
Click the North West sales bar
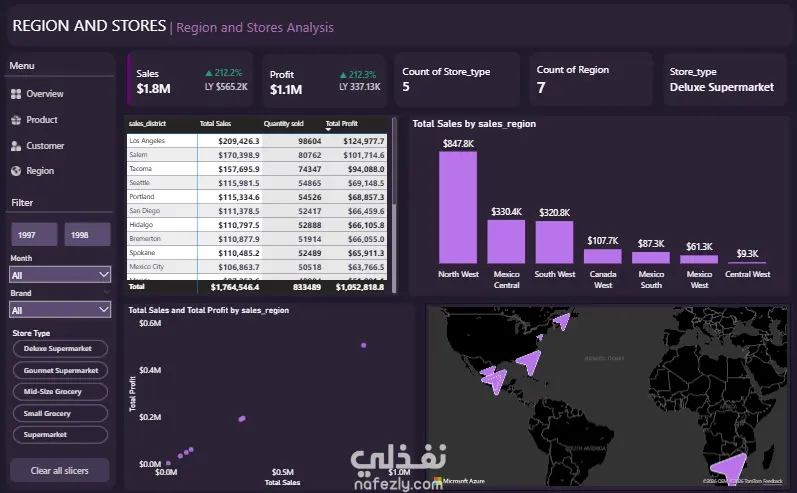458,207
